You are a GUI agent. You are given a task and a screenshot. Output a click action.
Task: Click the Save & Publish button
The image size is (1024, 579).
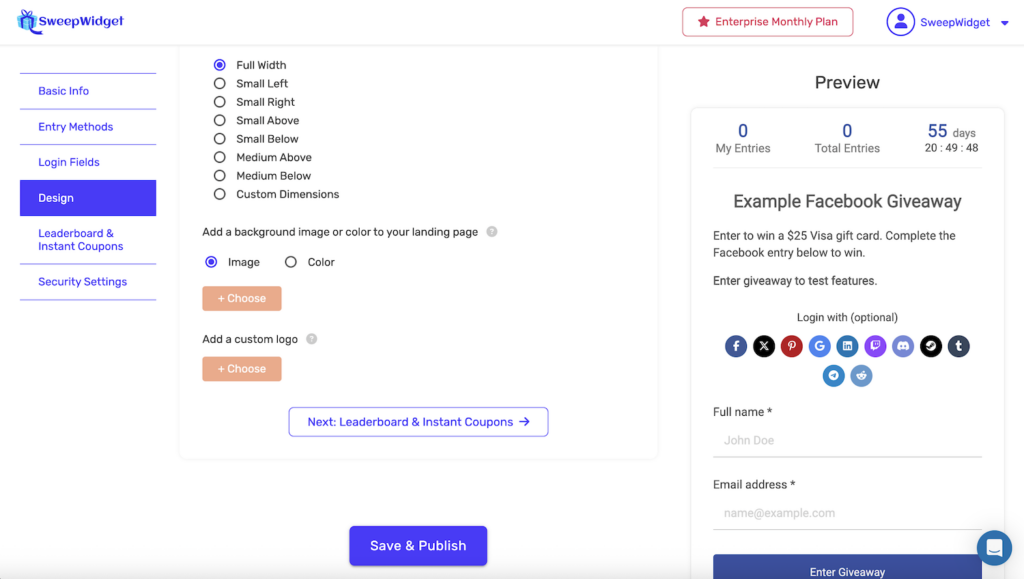pos(418,546)
